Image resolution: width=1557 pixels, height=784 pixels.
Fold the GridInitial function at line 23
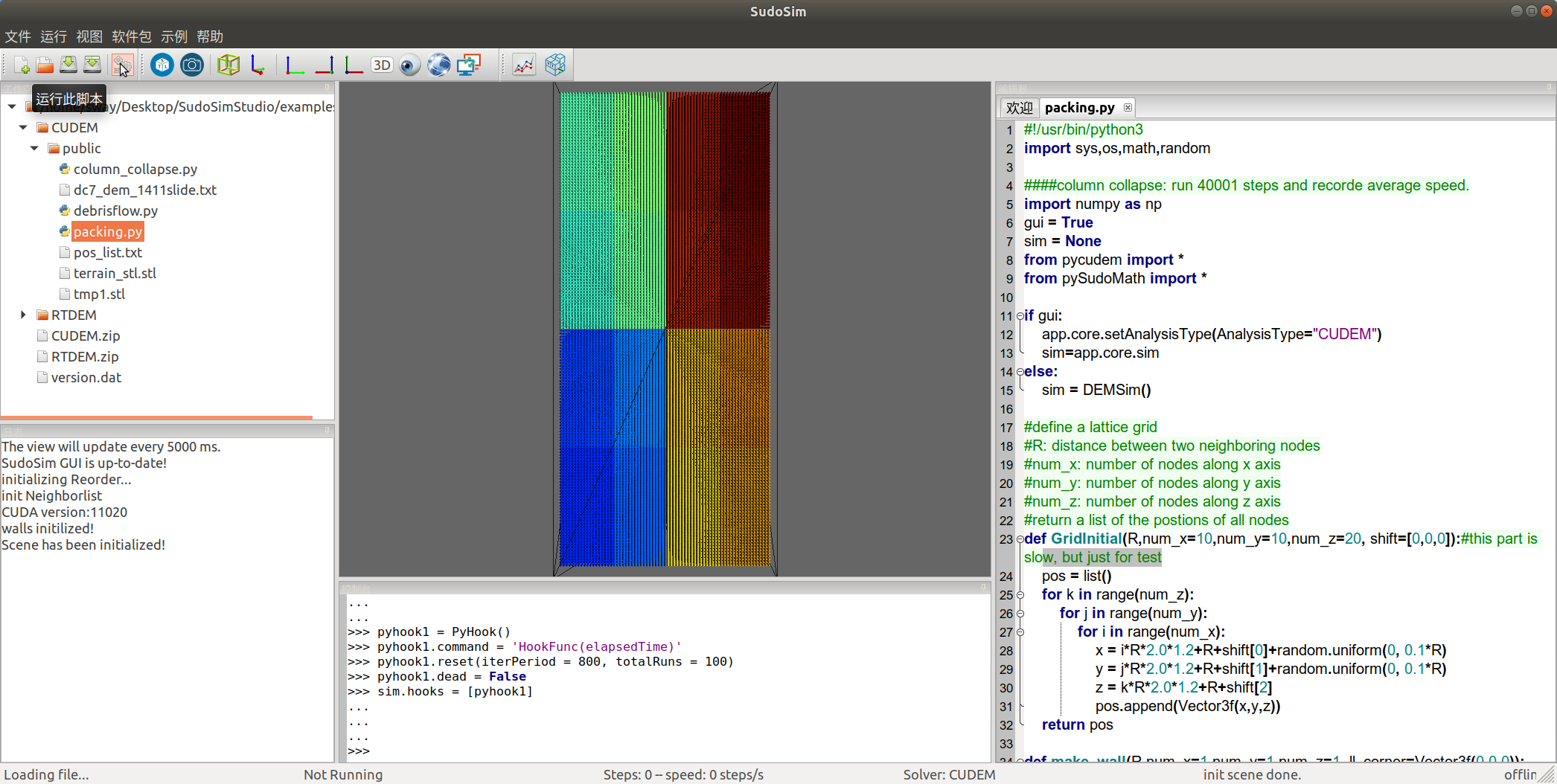(x=1020, y=539)
